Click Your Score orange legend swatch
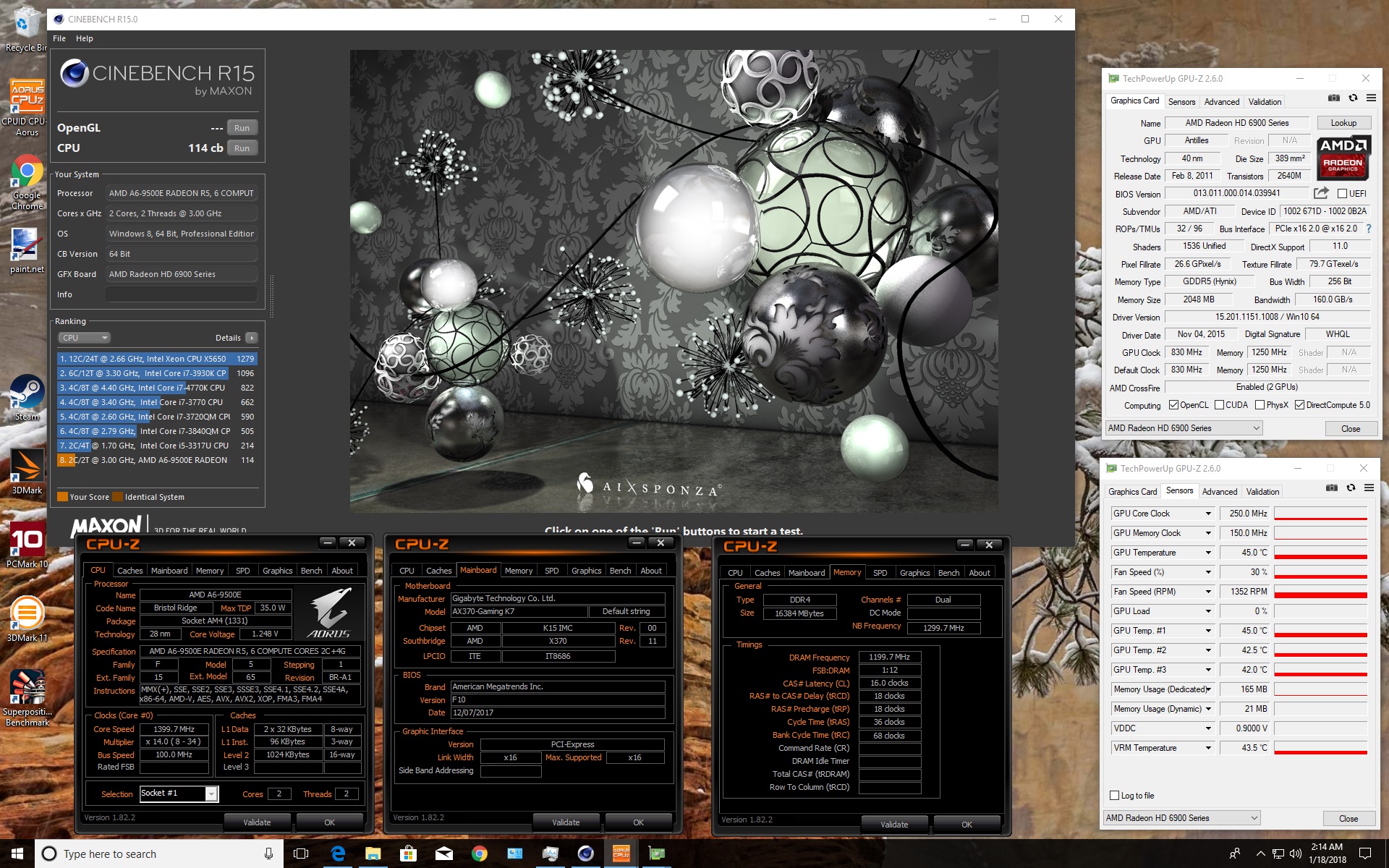 [x=62, y=497]
